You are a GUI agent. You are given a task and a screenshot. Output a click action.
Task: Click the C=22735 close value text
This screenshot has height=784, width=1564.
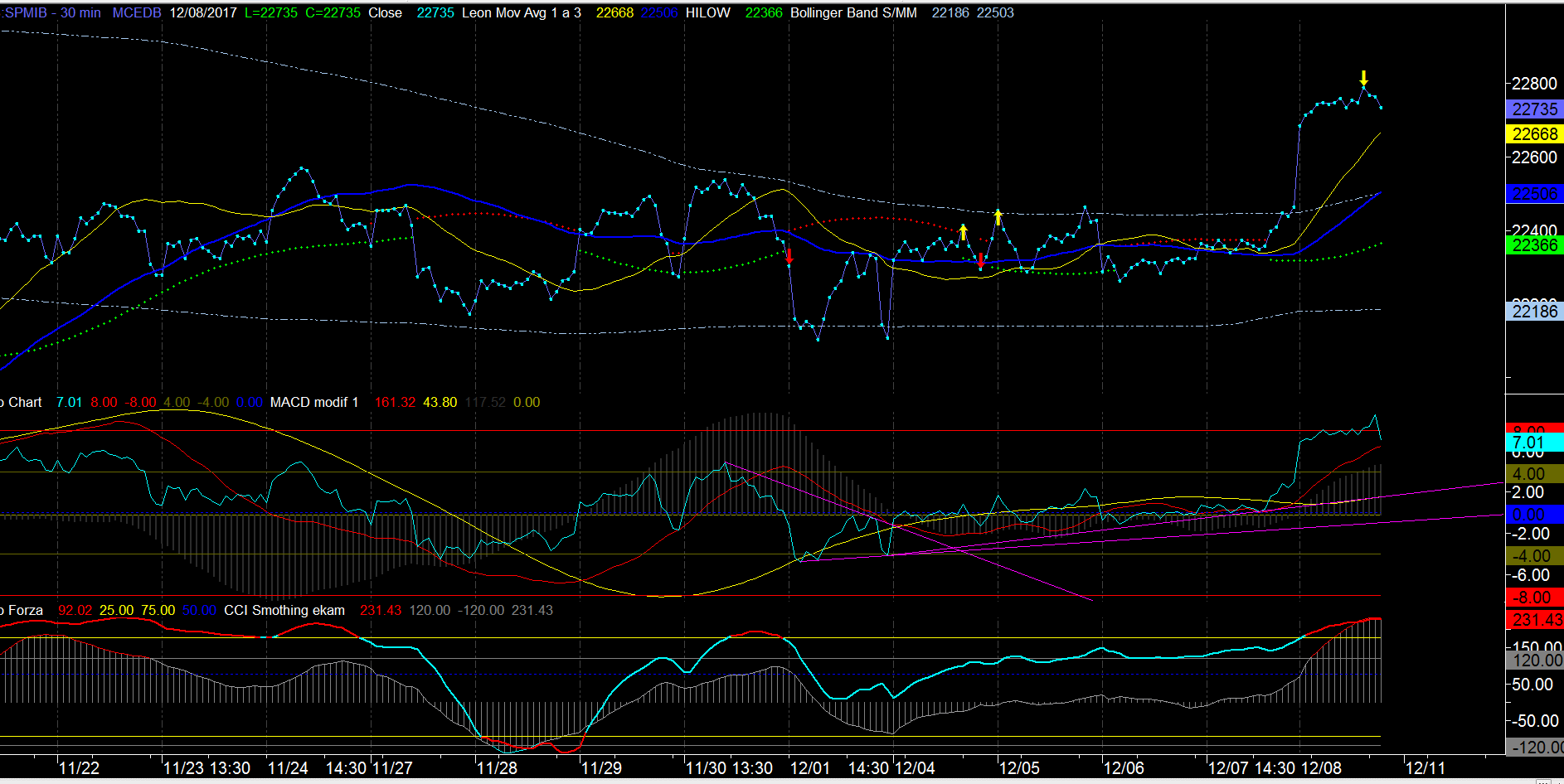333,13
